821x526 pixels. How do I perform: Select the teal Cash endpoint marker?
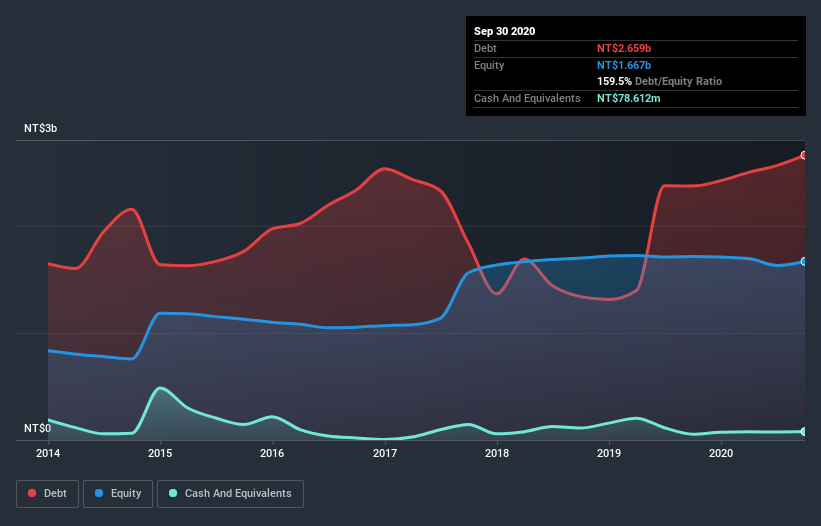(x=804, y=431)
